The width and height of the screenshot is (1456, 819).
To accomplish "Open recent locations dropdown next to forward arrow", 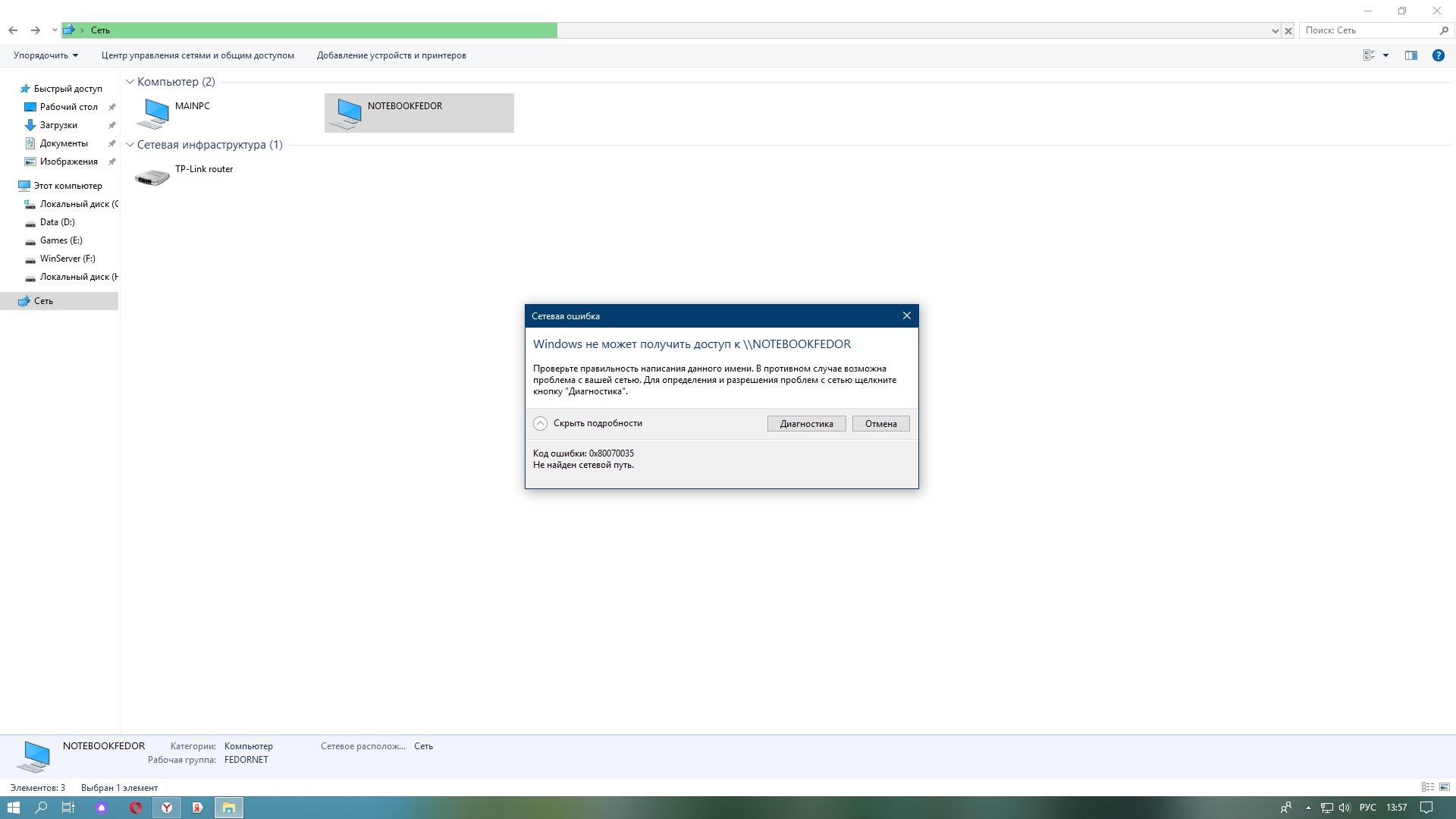I will pos(55,30).
